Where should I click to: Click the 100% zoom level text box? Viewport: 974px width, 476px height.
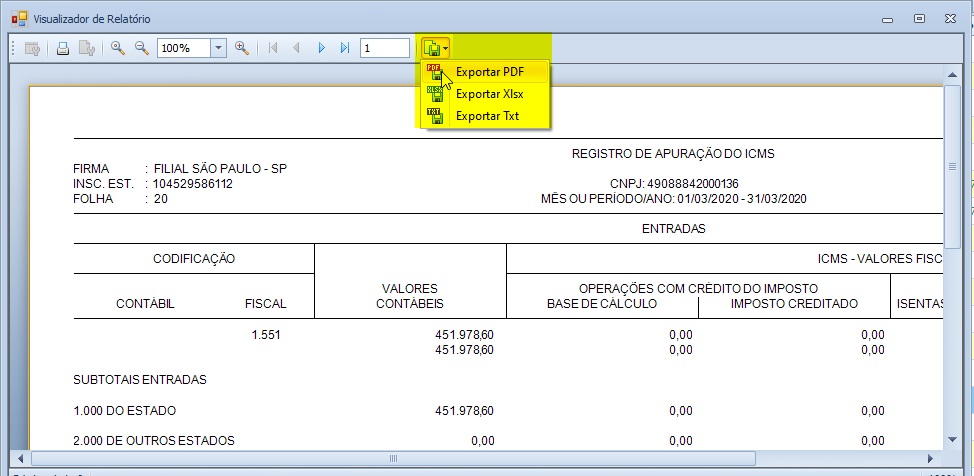coord(182,48)
